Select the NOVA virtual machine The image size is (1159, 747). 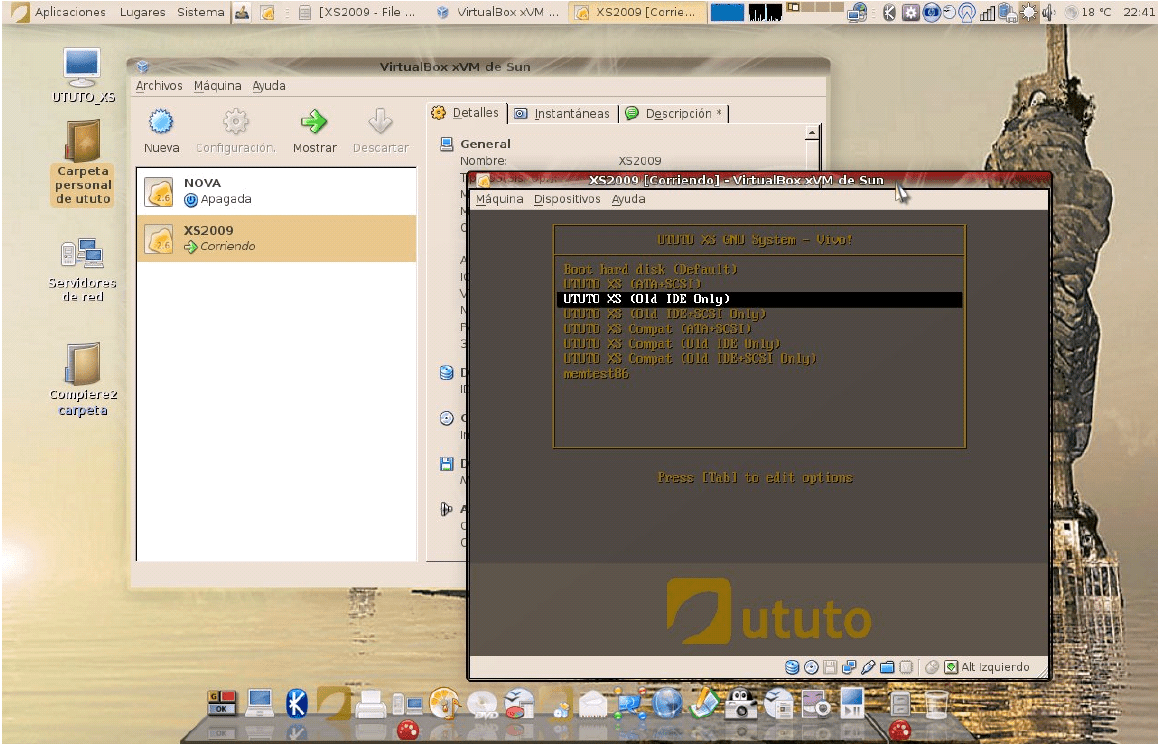pos(276,191)
